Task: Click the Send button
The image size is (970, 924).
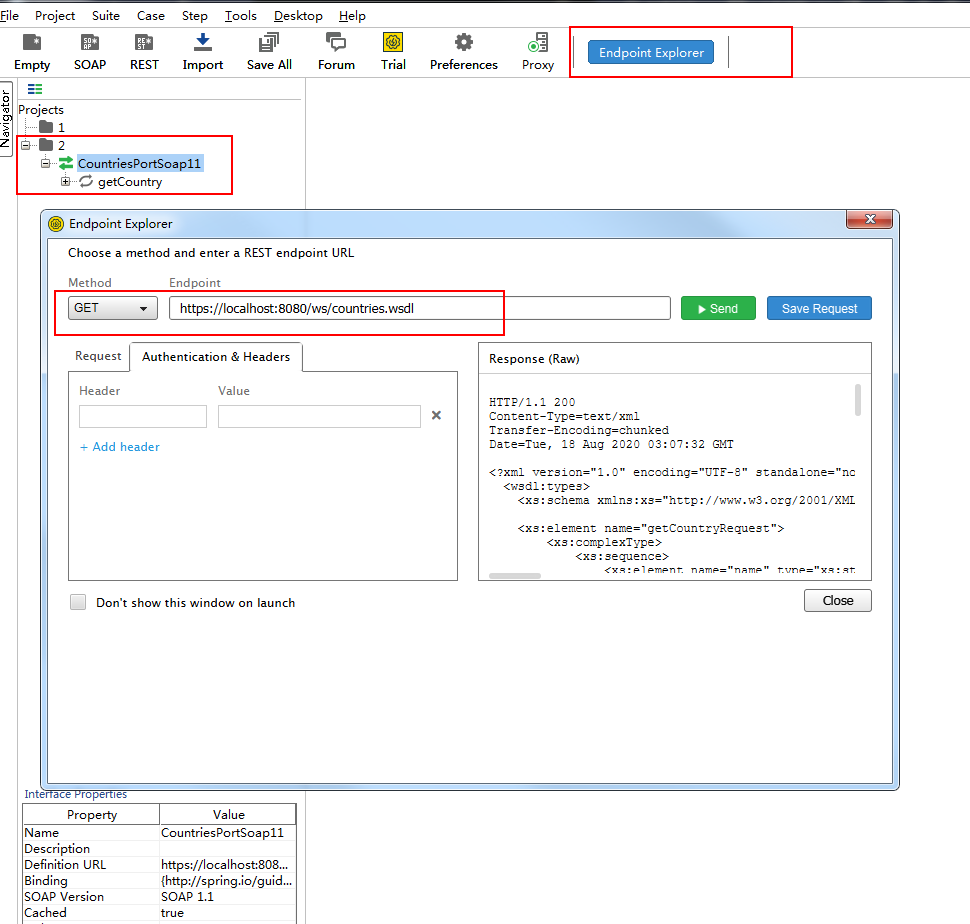Action: tap(718, 307)
